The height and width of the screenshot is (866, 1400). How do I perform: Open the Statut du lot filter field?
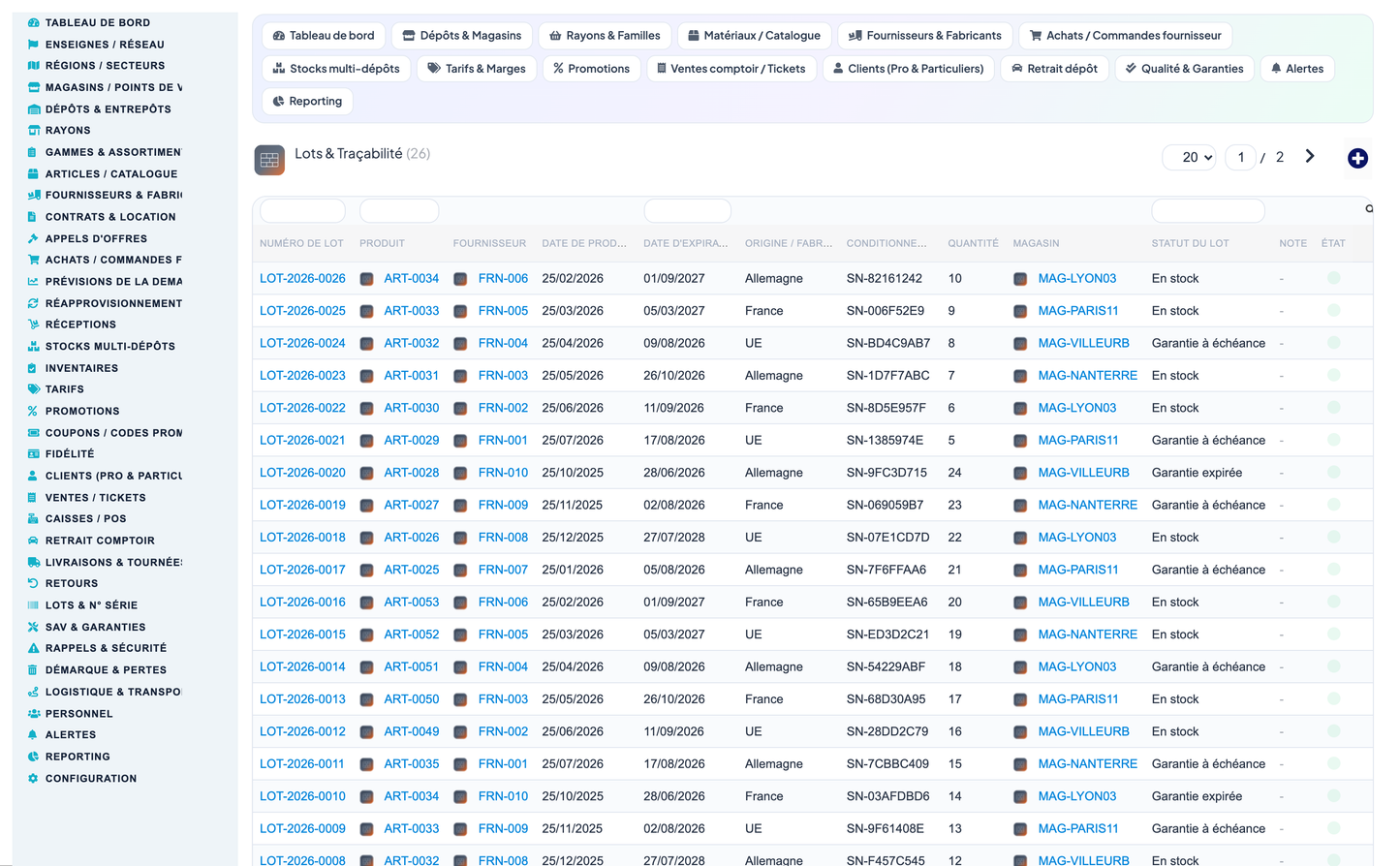(1207, 210)
